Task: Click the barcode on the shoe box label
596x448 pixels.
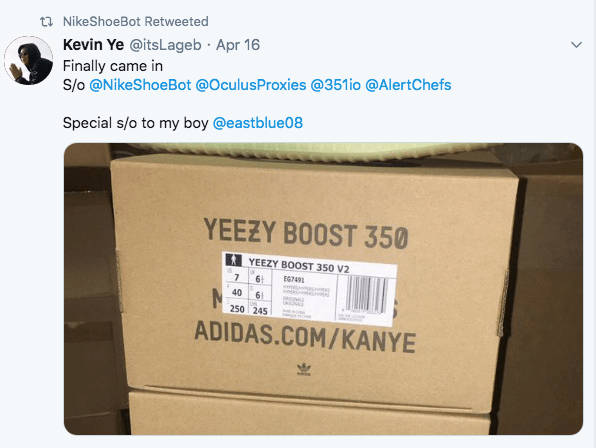Action: click(x=367, y=293)
